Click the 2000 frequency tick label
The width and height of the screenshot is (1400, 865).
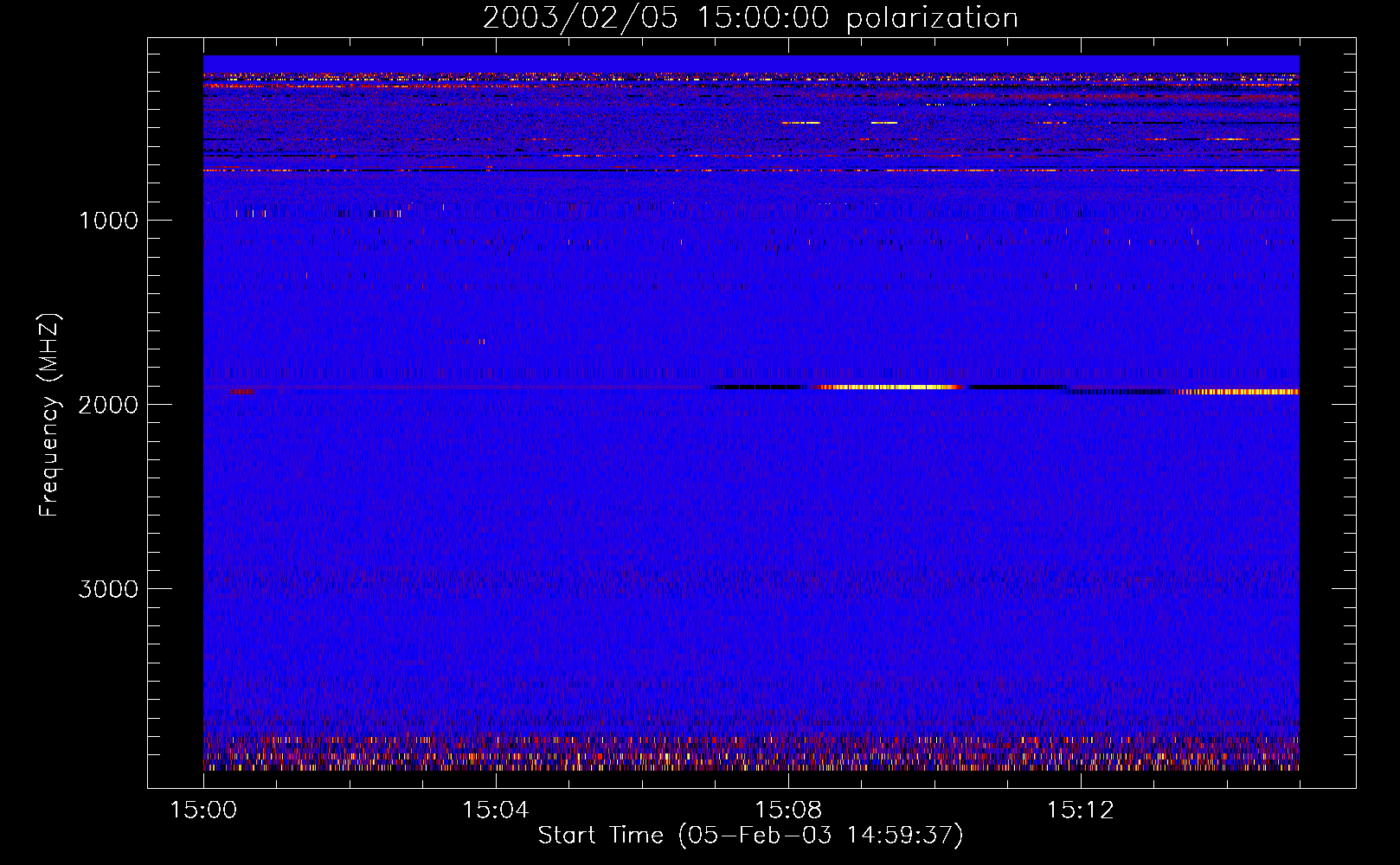108,405
